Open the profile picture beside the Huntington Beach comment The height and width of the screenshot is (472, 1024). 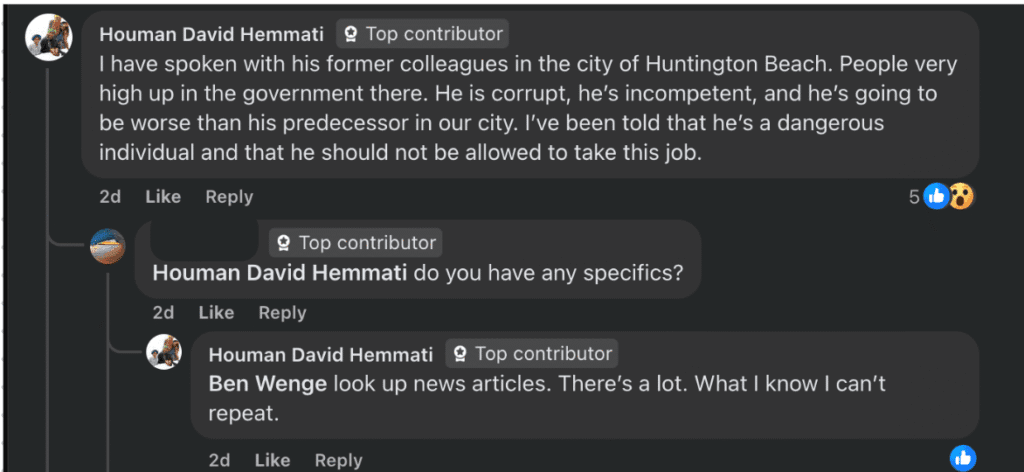click(48, 38)
